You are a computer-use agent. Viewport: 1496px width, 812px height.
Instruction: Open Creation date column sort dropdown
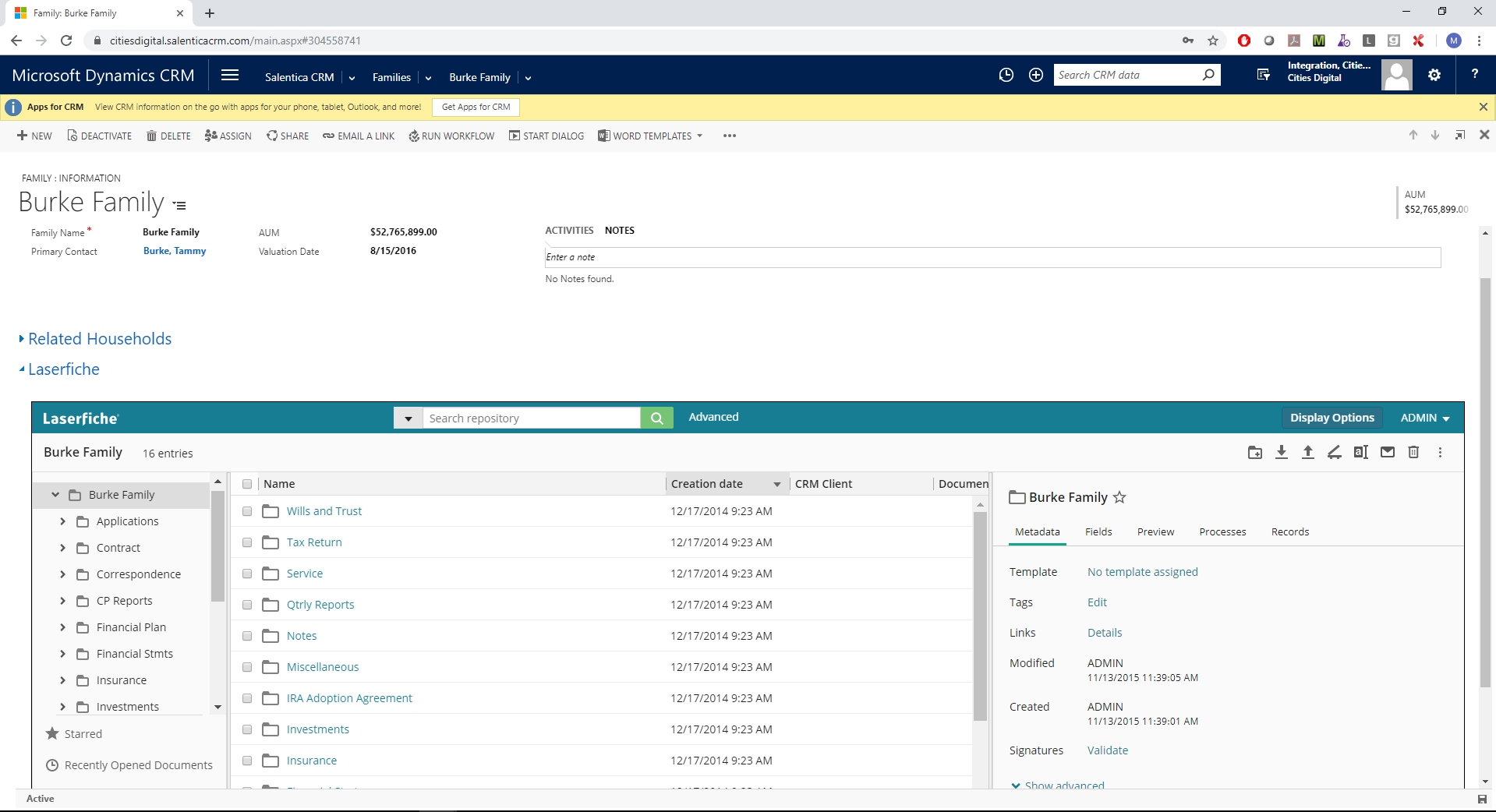coord(777,485)
